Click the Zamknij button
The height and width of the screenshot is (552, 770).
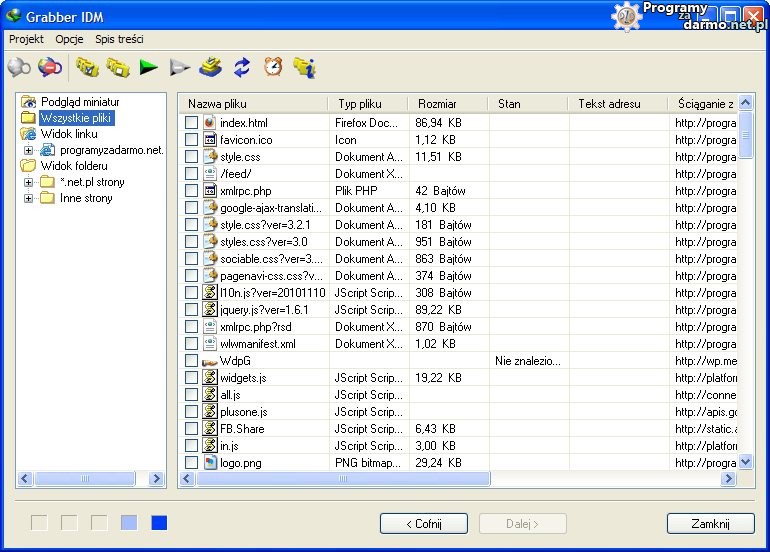tap(710, 524)
